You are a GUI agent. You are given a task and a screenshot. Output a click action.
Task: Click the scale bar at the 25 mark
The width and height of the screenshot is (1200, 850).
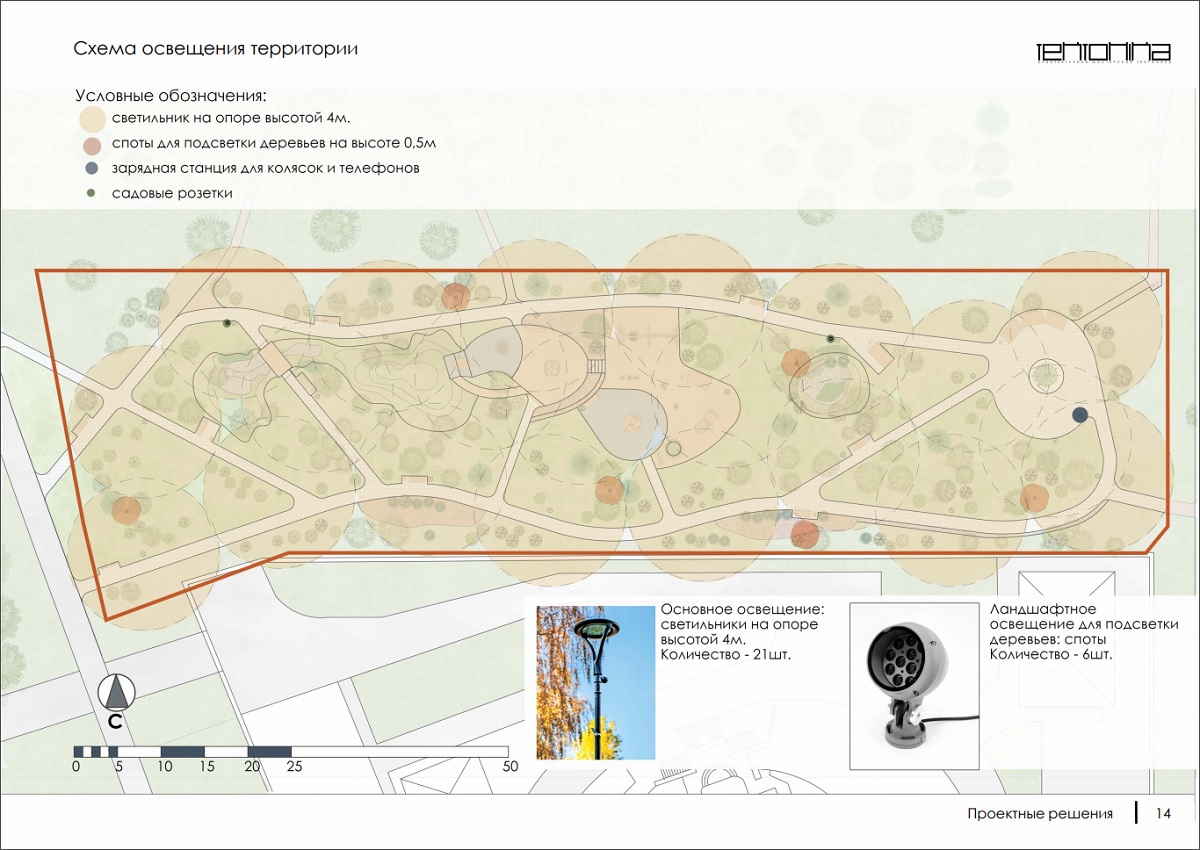pyautogui.click(x=291, y=751)
